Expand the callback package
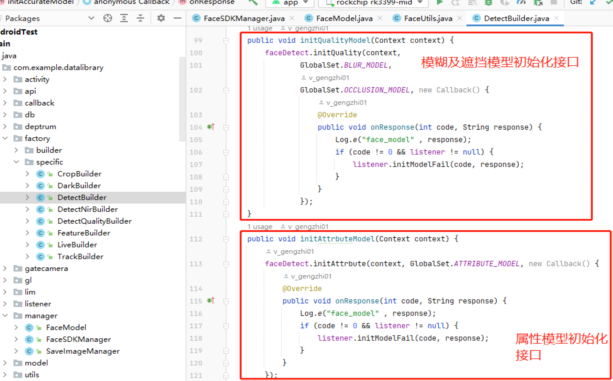613x381 pixels. pyautogui.click(x=5, y=103)
